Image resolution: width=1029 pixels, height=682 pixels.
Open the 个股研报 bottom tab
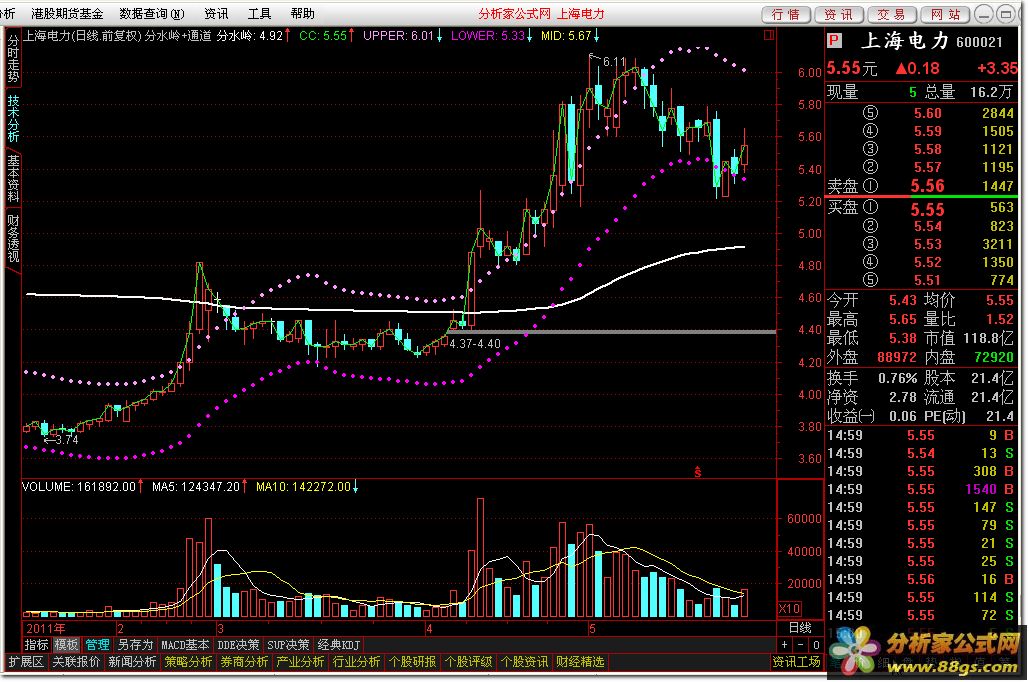click(412, 662)
